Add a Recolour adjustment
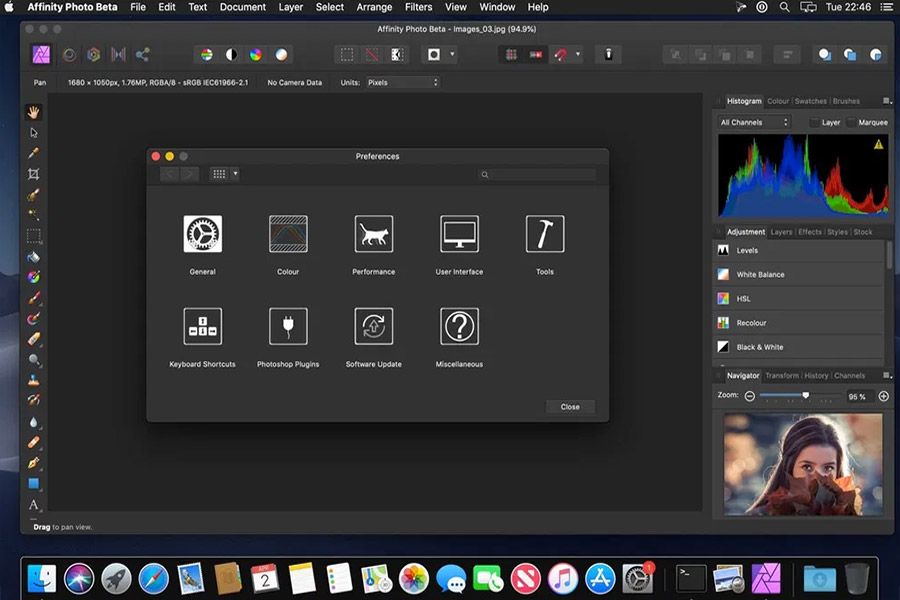Viewport: 900px width, 600px height. [x=799, y=323]
